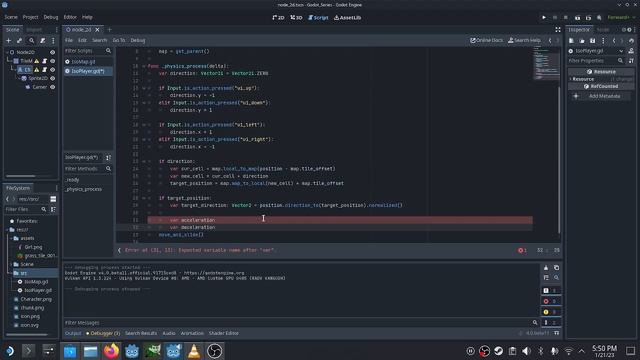Clear the output log icon
Viewport: 640px width, 360px height.
point(546,268)
